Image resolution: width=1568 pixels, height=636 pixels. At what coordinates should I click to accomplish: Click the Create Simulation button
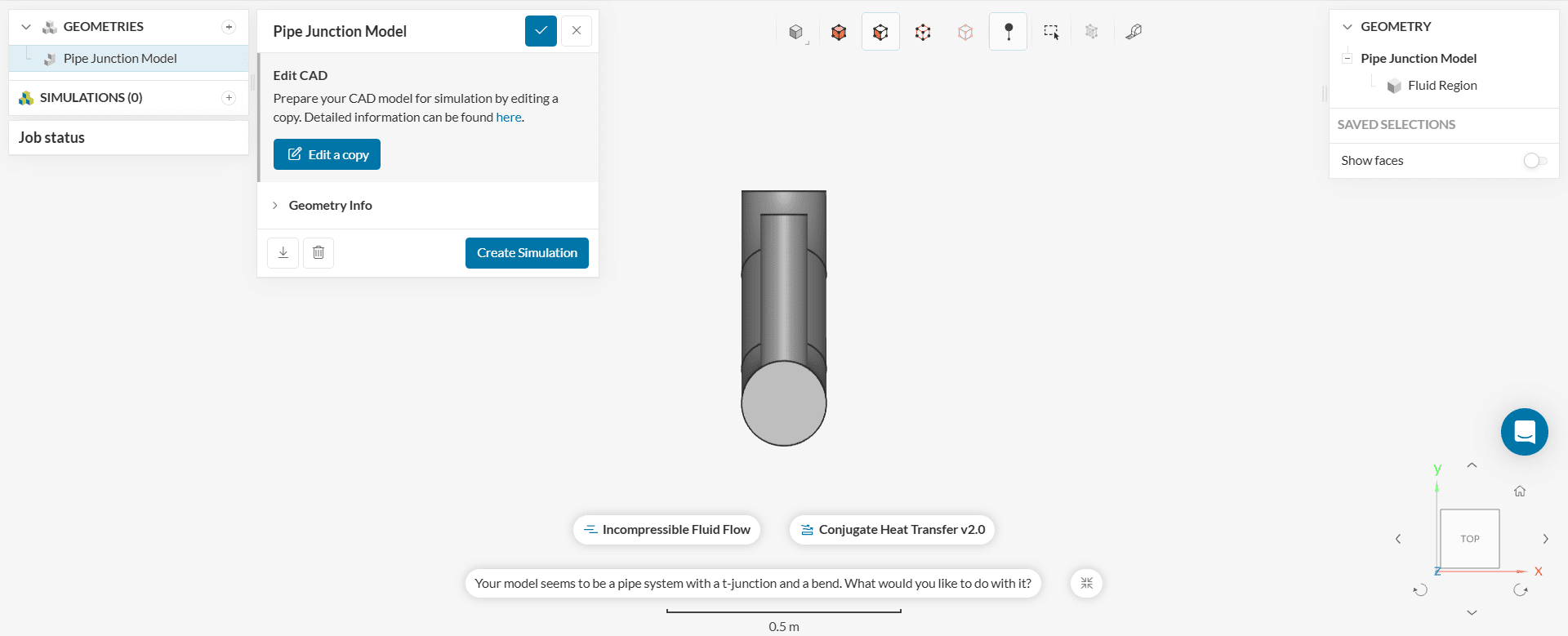tap(527, 253)
